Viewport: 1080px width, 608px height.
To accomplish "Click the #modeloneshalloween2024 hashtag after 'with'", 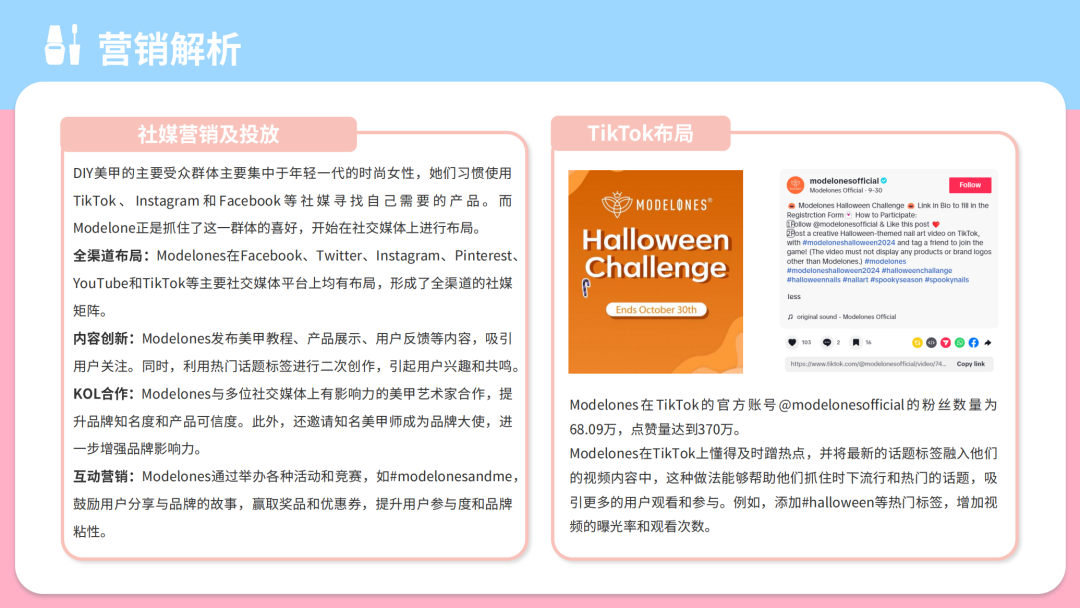I will (849, 242).
